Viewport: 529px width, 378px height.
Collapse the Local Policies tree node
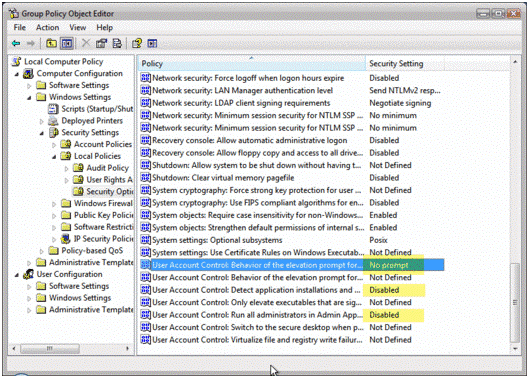54,157
